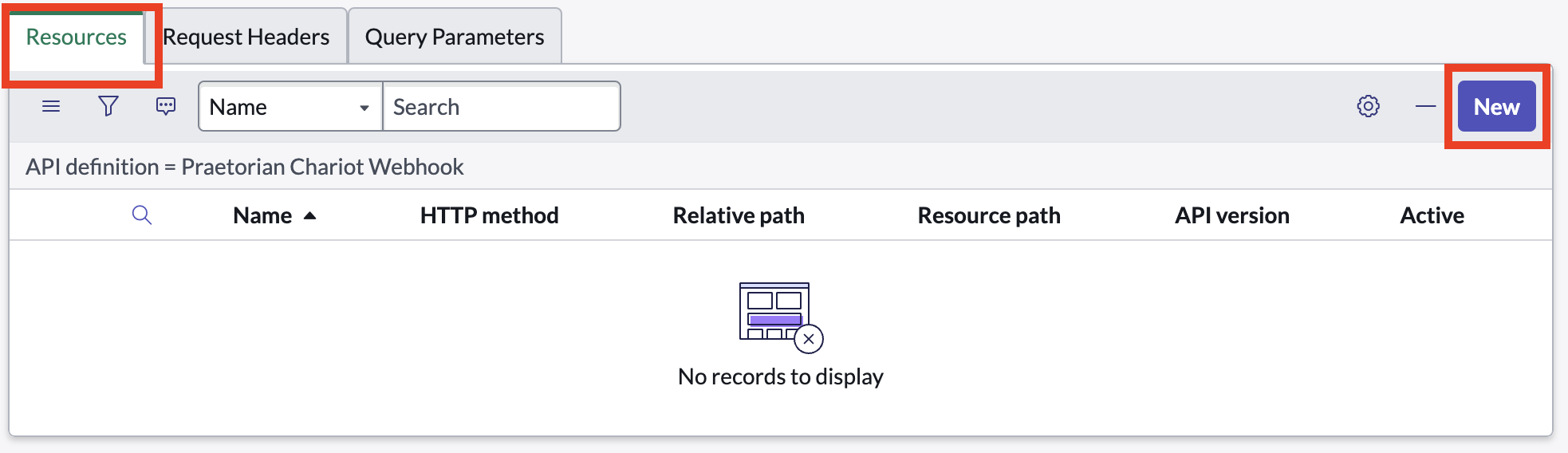Open the Name search field dropdown

pos(290,106)
